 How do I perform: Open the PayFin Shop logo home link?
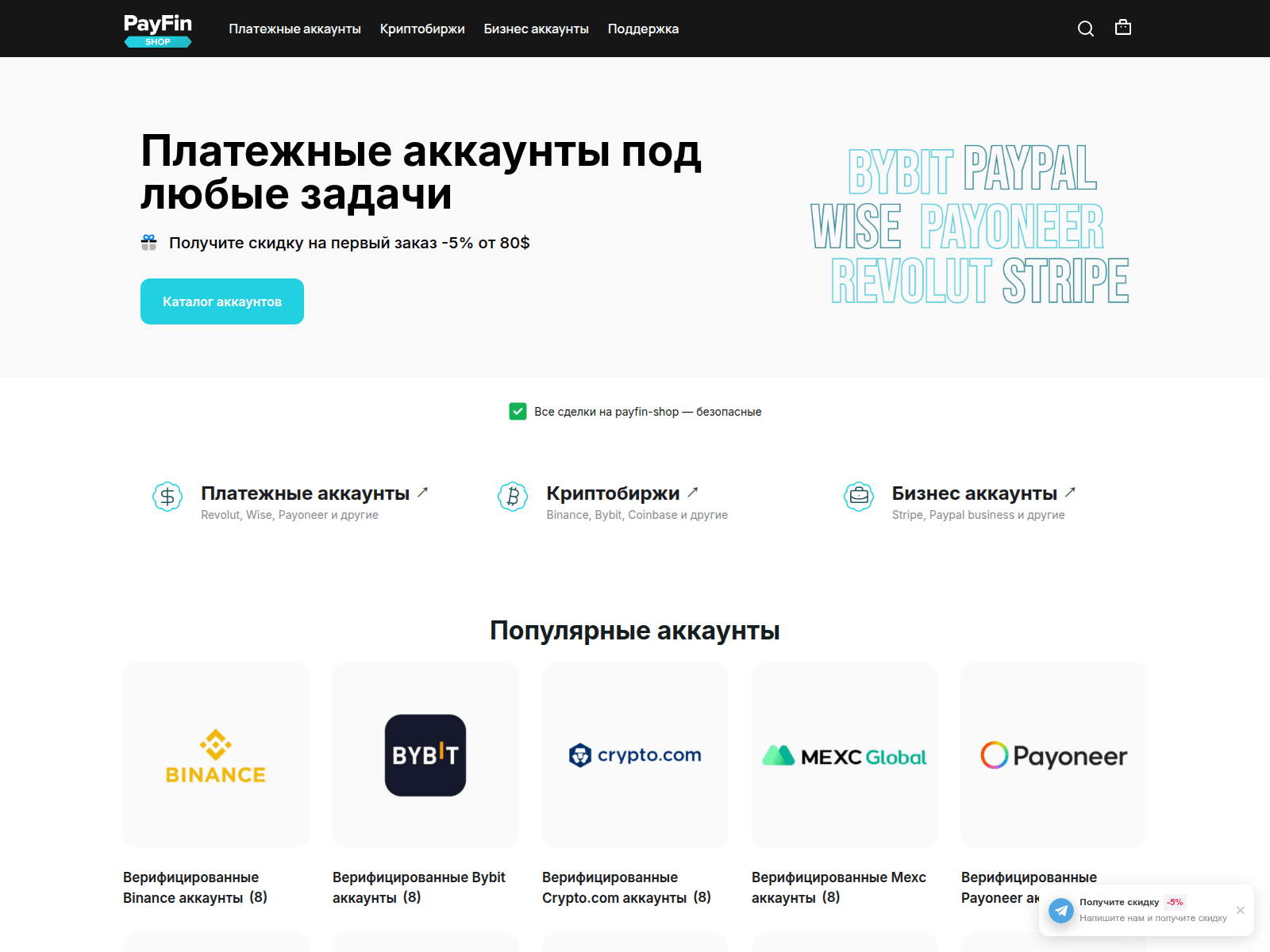tap(158, 30)
